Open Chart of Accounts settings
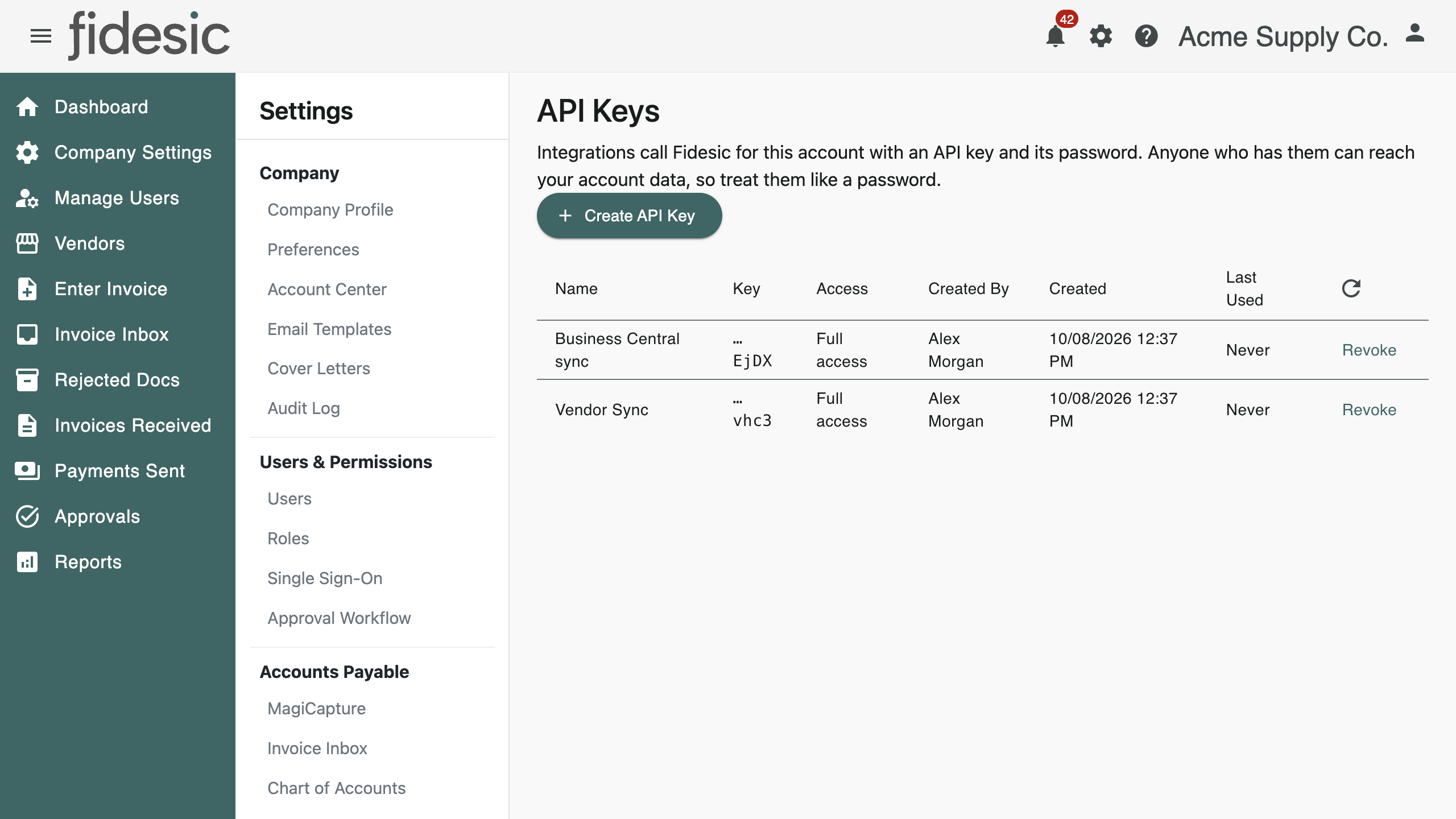 click(x=336, y=788)
